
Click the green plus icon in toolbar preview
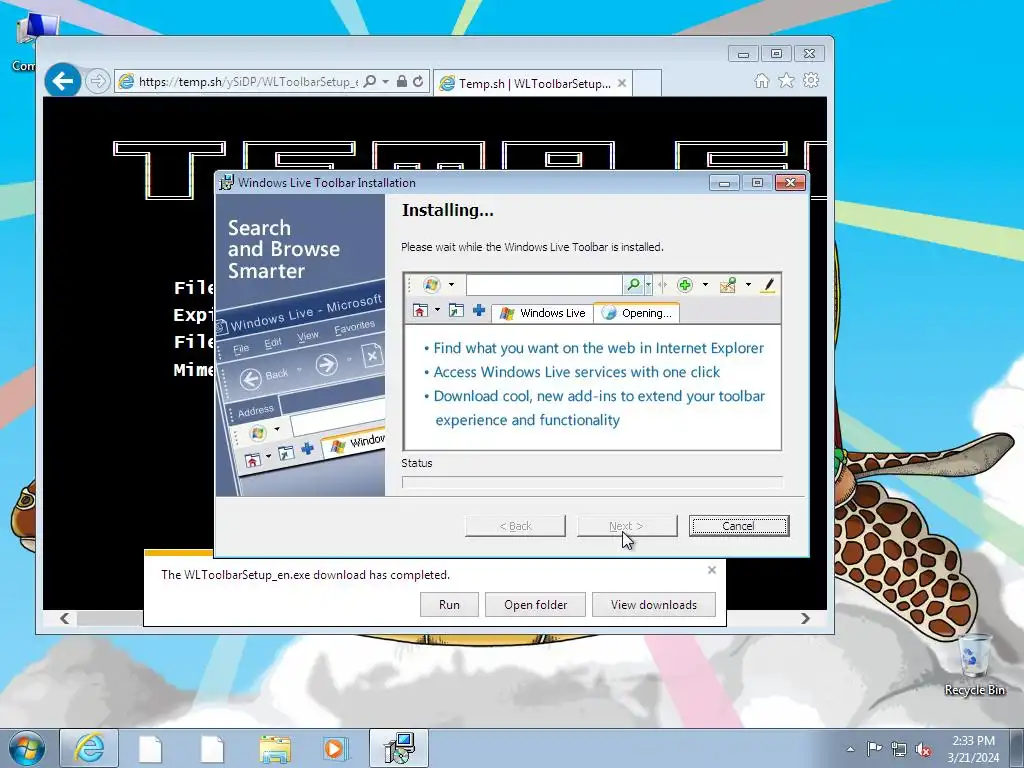(684, 285)
